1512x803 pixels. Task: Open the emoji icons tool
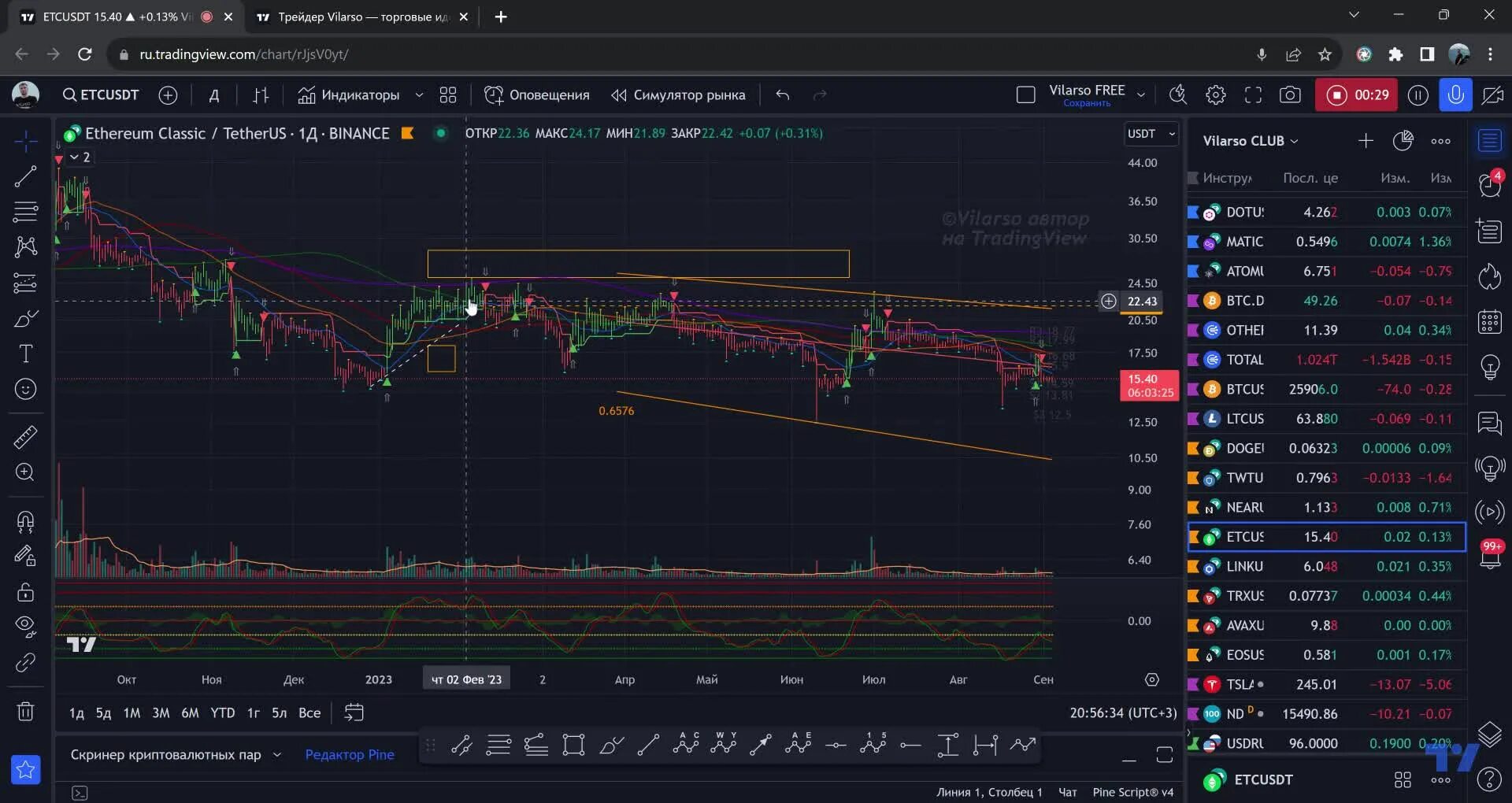[x=25, y=389]
